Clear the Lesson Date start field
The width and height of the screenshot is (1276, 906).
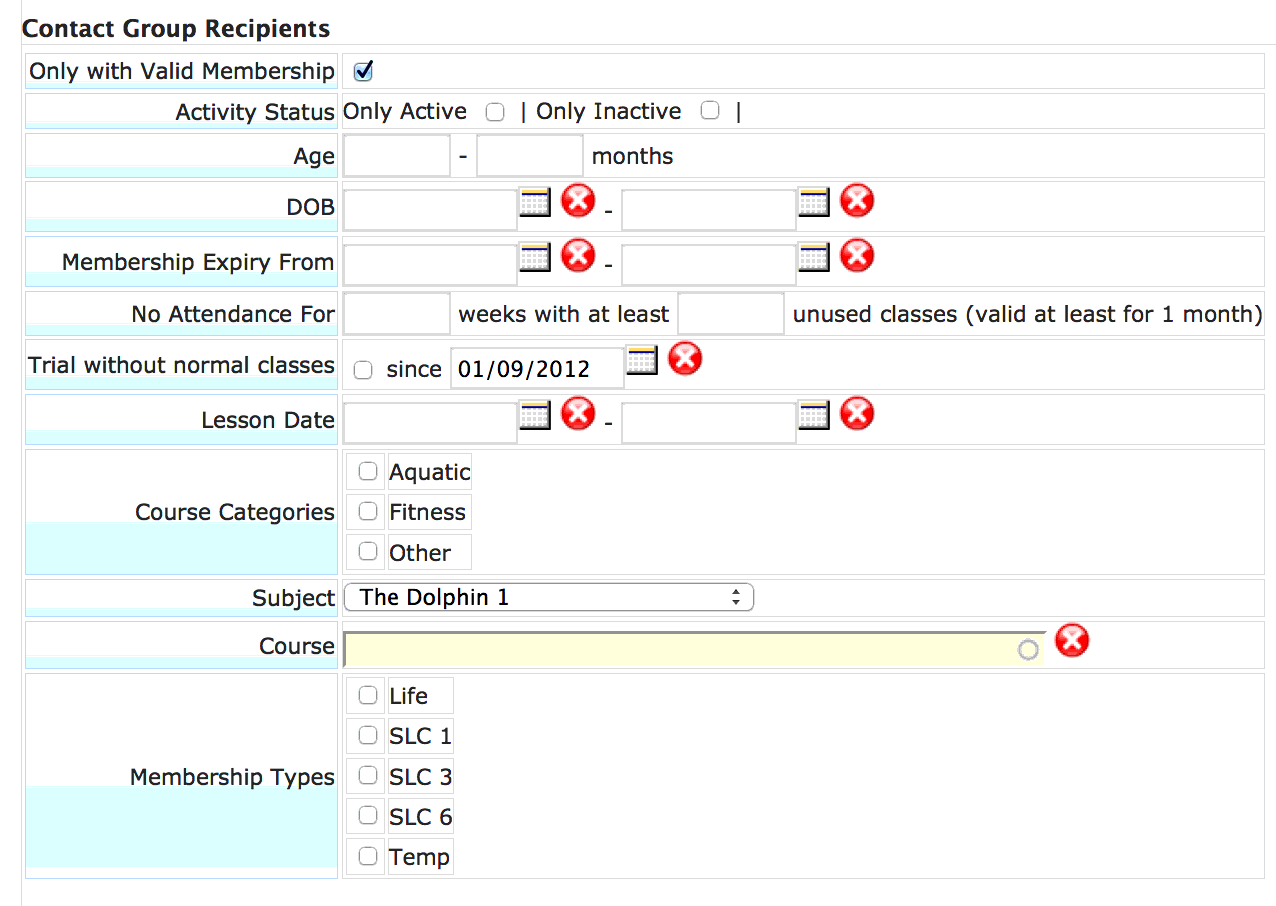578,413
